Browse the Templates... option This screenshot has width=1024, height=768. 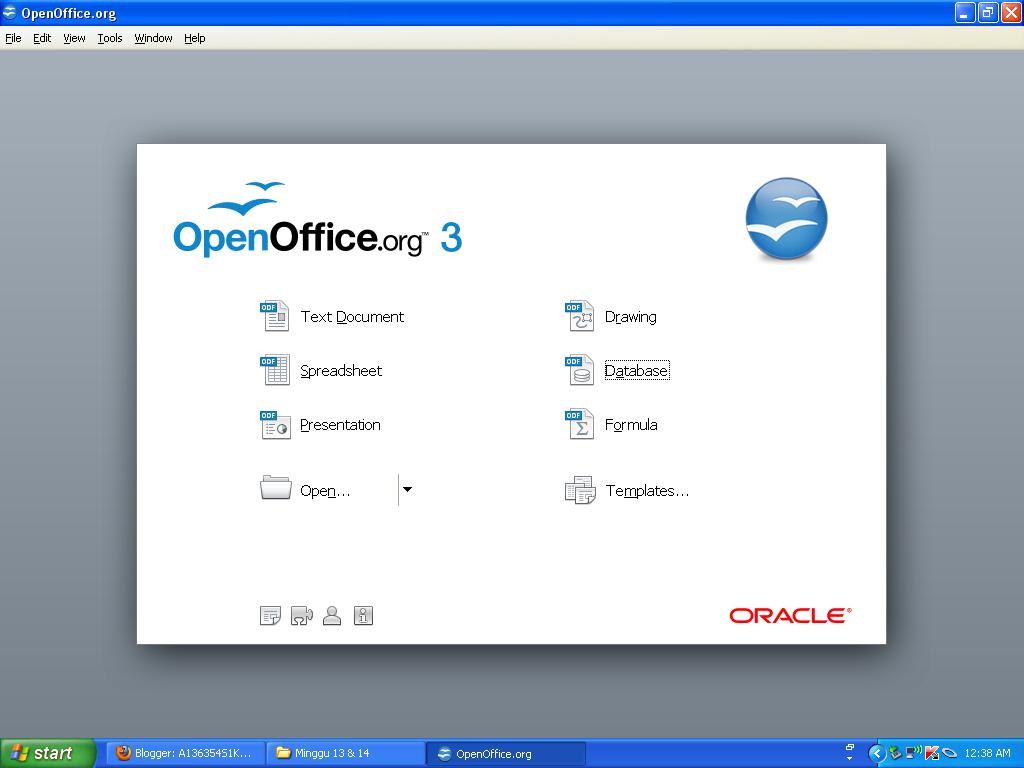point(647,491)
